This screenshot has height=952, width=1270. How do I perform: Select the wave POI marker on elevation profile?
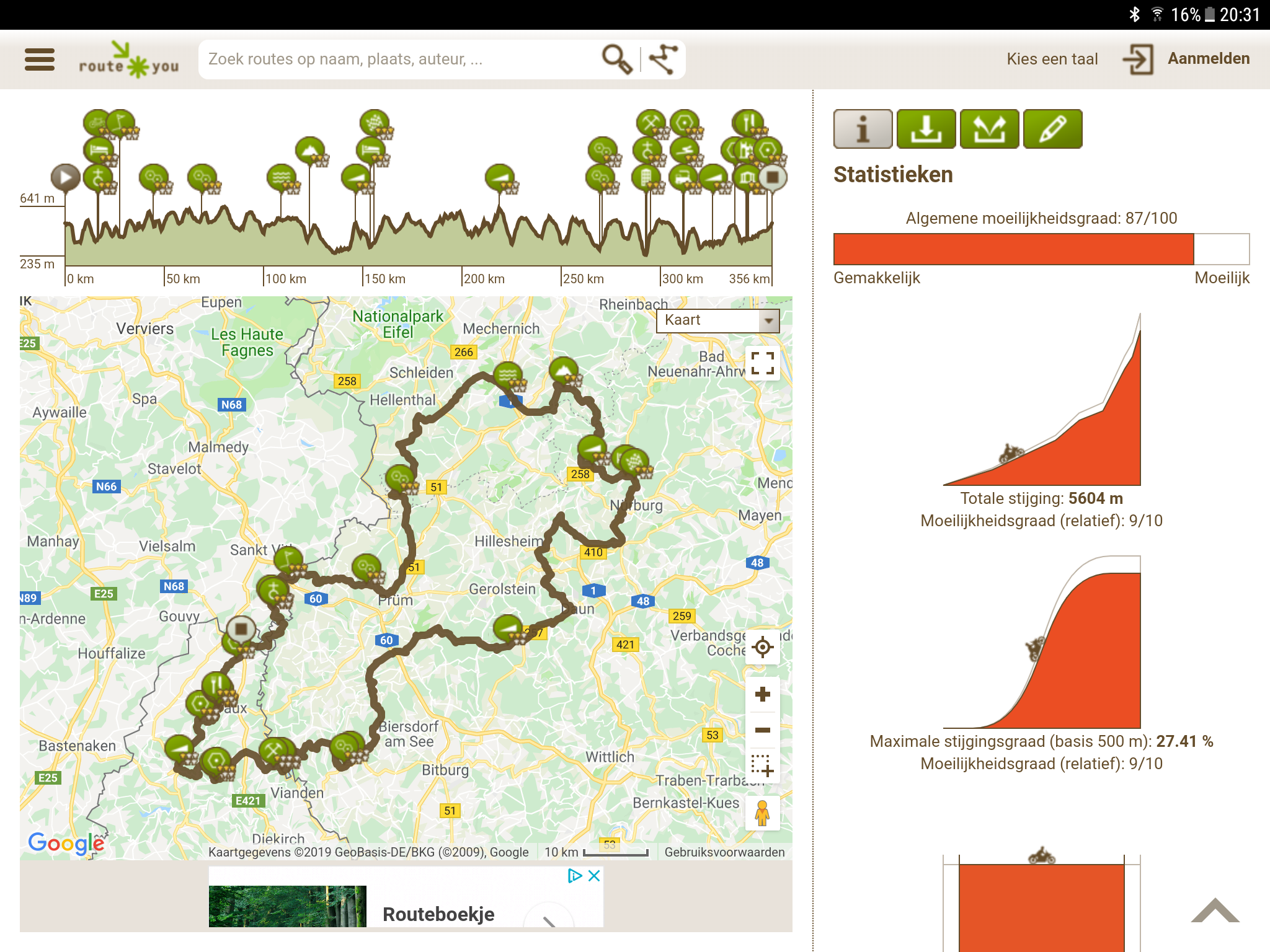tap(282, 178)
